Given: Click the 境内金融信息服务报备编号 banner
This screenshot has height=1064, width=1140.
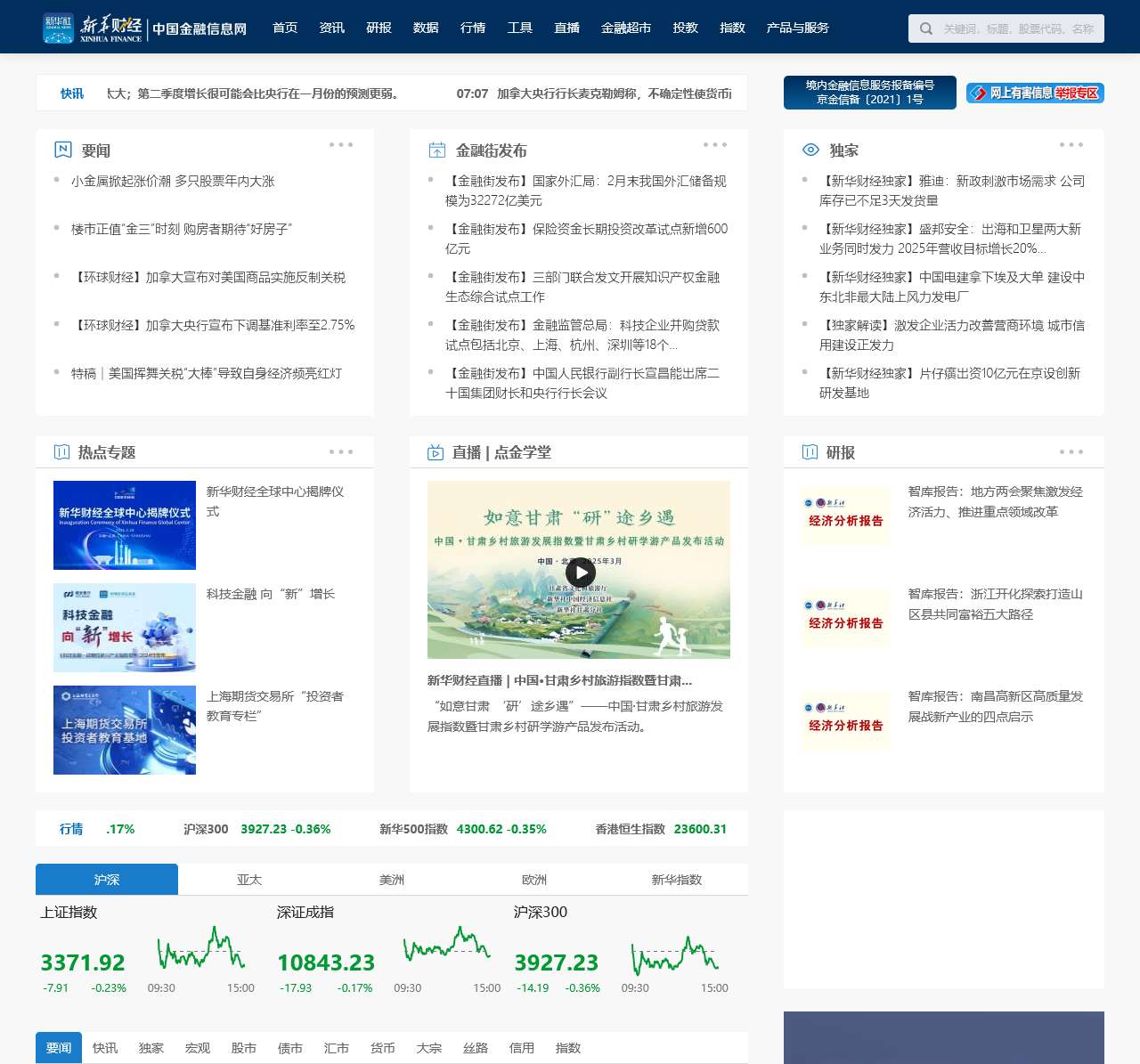Looking at the screenshot, I should [870, 93].
